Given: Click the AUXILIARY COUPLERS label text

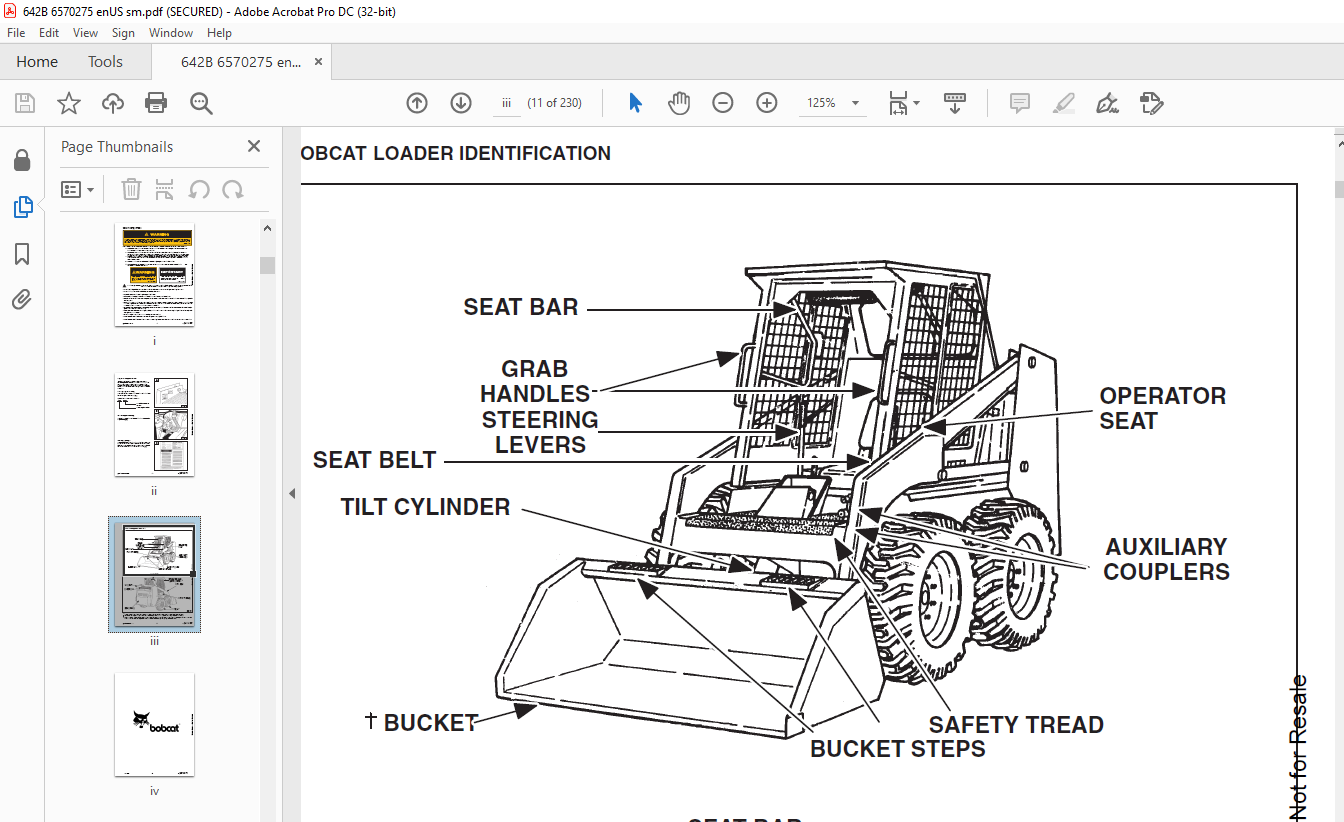Looking at the screenshot, I should (1166, 559).
